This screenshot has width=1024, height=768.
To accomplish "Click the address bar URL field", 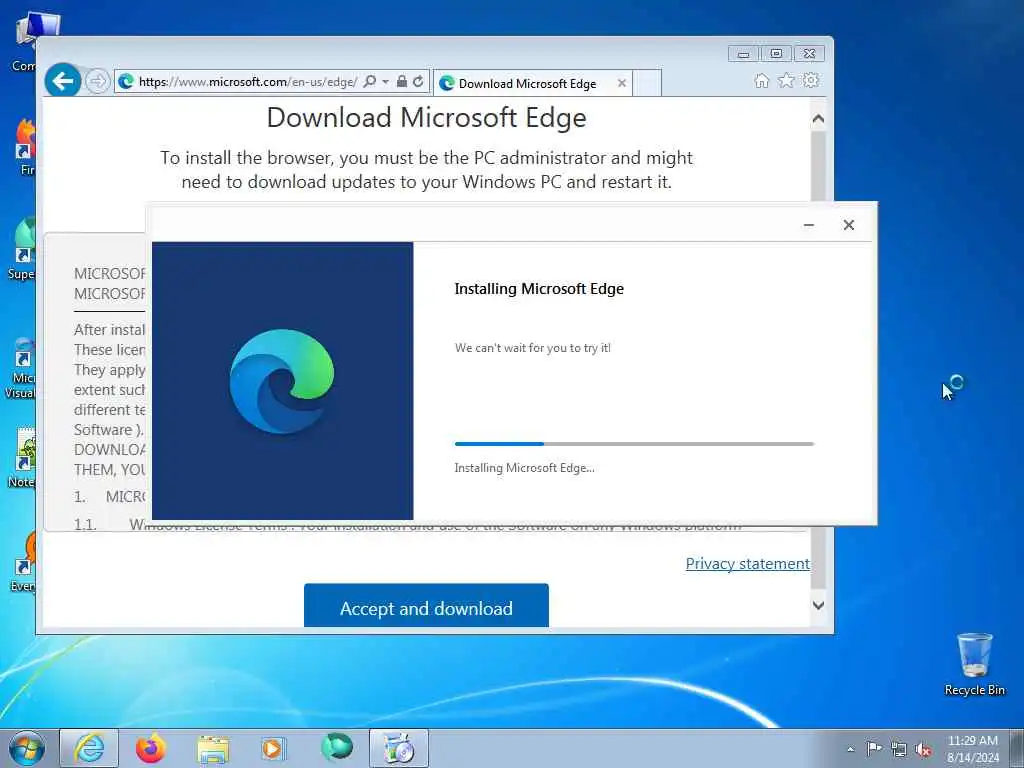I will (248, 82).
